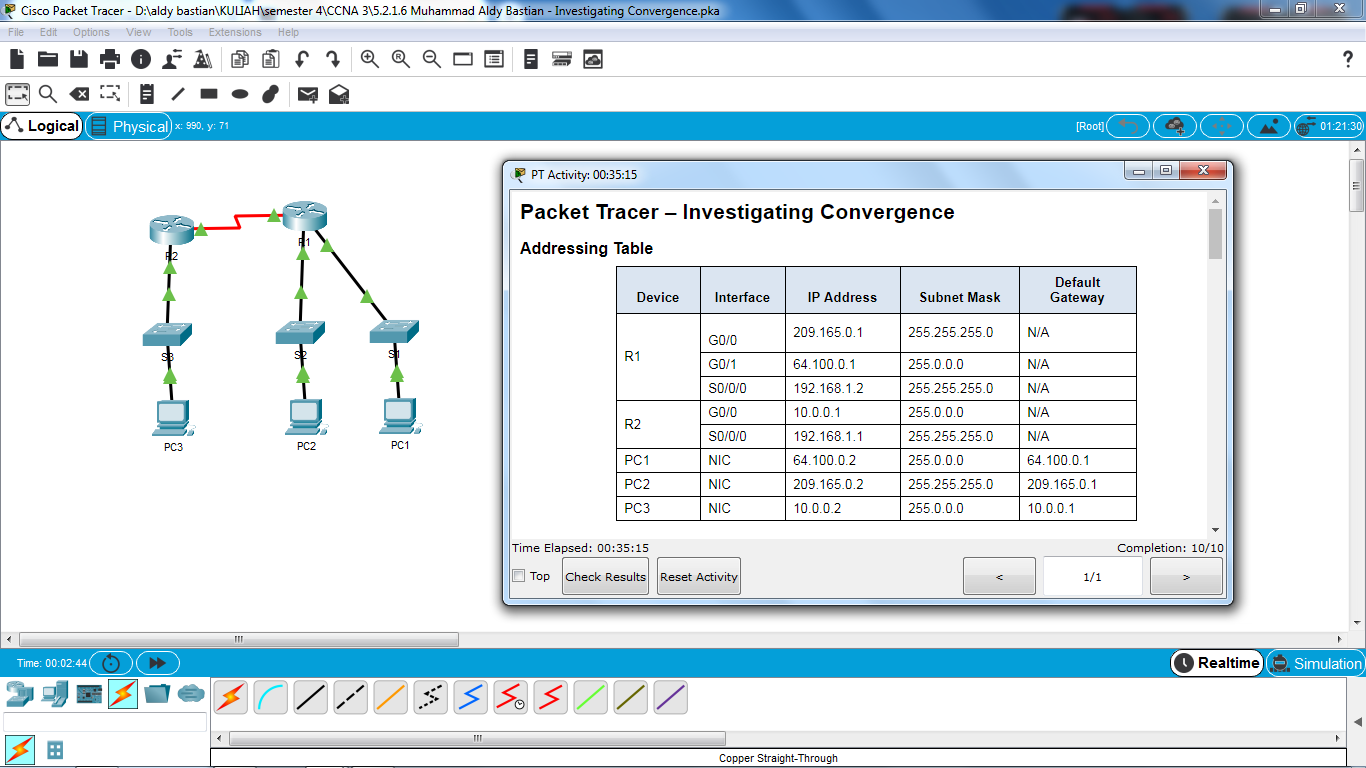Image resolution: width=1366 pixels, height=768 pixels.
Task: Open the Options menu
Action: [x=91, y=32]
